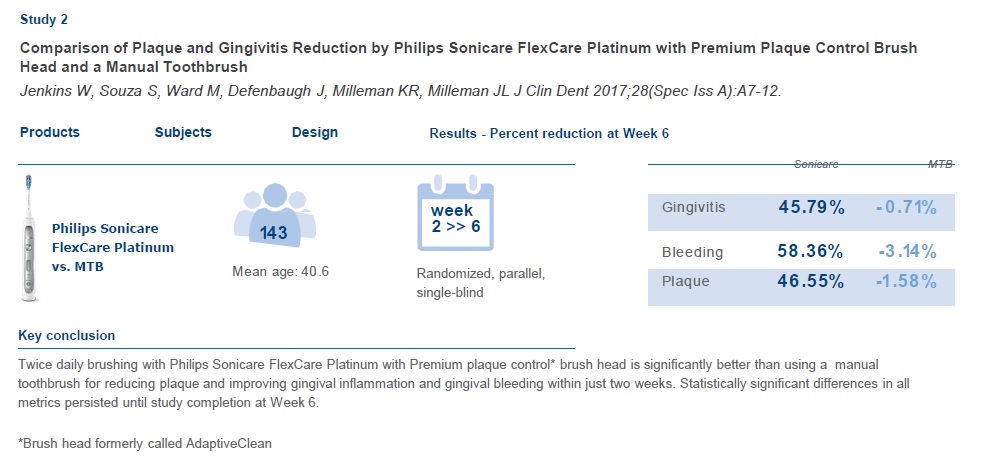Click the calendar icon for week 2 >> 6
989x461 pixels.
point(455,217)
